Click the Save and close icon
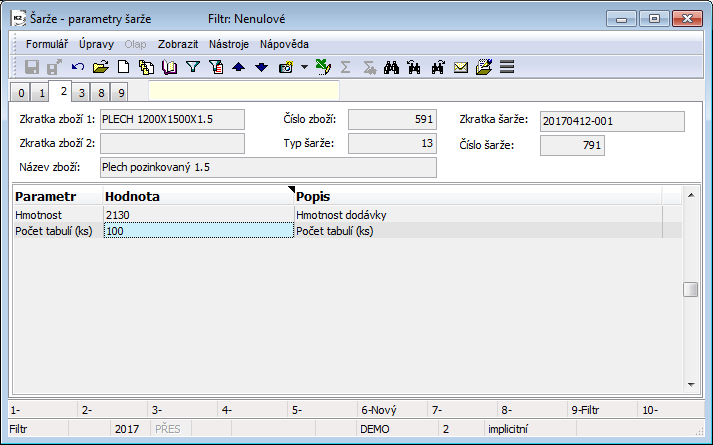The height and width of the screenshot is (445, 713). click(x=54, y=67)
